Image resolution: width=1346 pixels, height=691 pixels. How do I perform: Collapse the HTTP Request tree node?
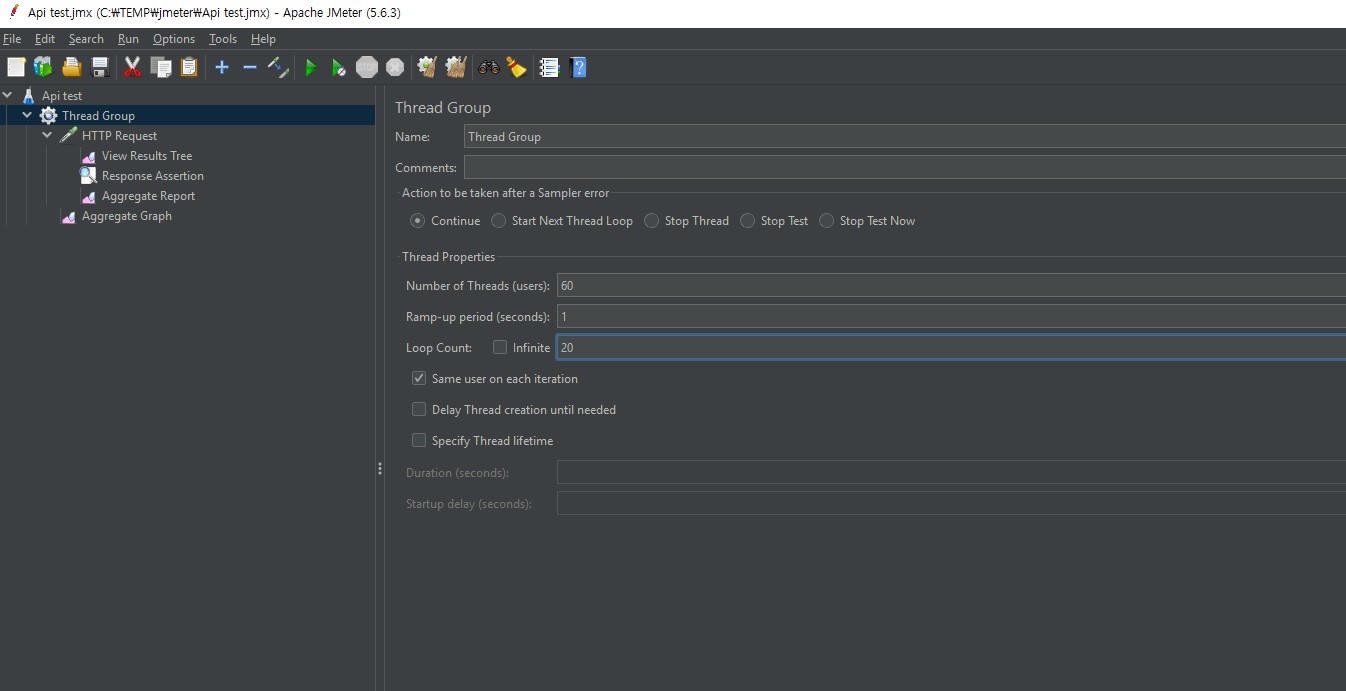click(47, 136)
